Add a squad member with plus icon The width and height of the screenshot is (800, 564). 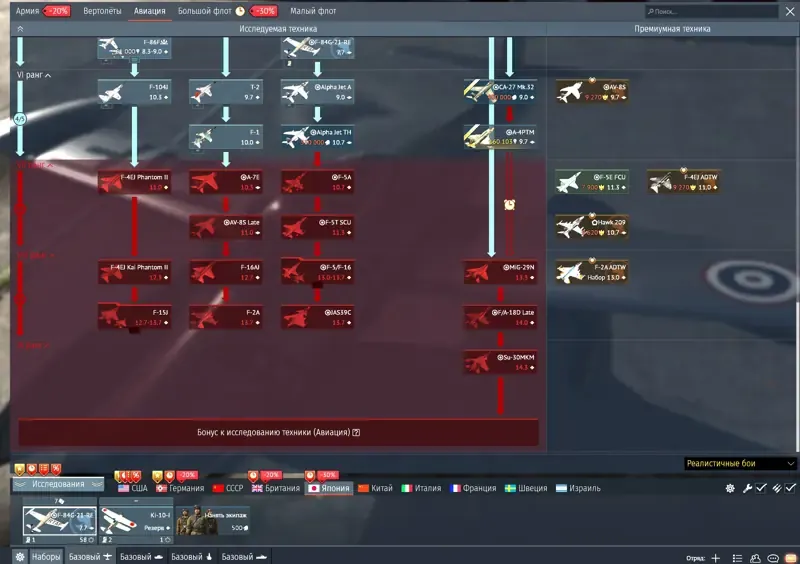(715, 558)
